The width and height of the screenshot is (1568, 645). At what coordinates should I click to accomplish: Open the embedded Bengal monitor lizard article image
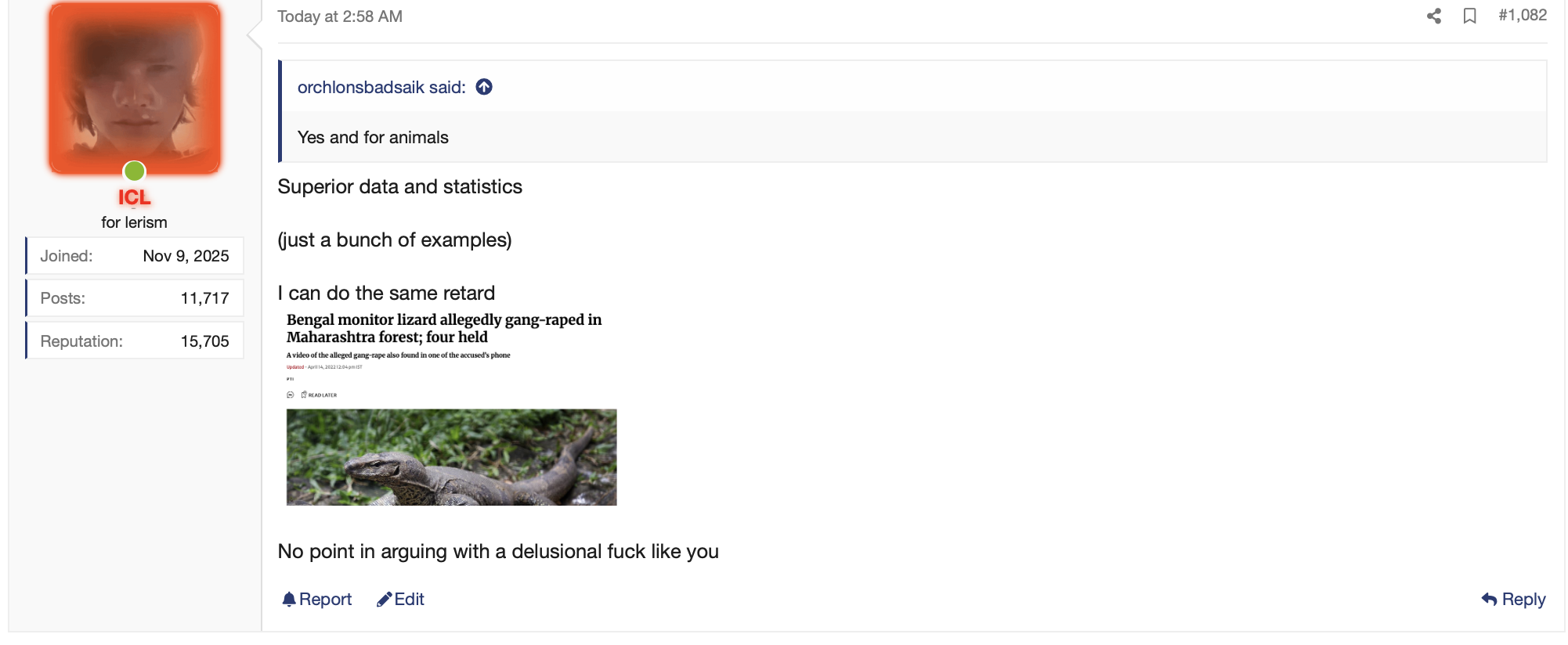[451, 408]
